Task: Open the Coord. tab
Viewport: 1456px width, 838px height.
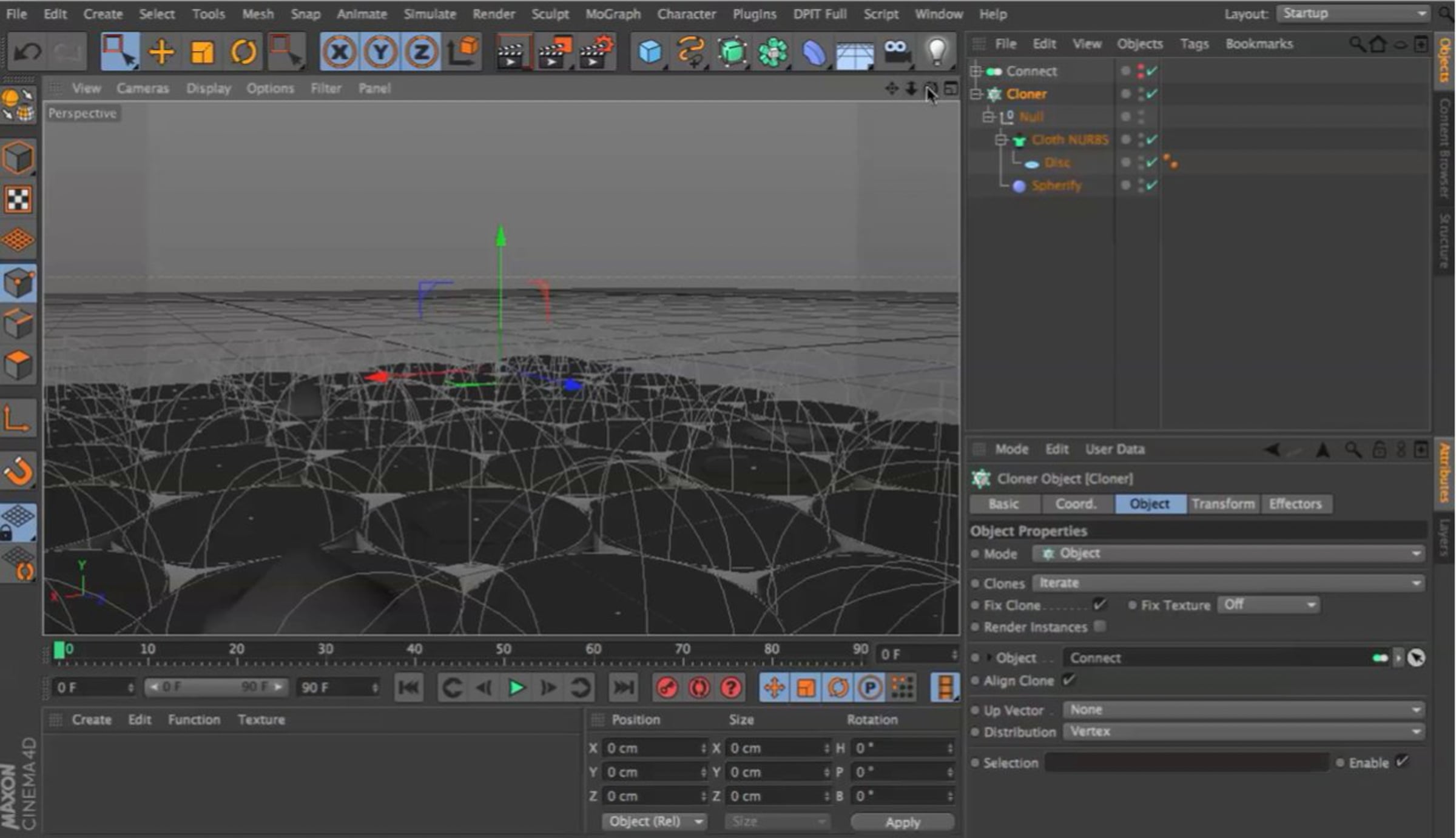Action: click(x=1076, y=504)
